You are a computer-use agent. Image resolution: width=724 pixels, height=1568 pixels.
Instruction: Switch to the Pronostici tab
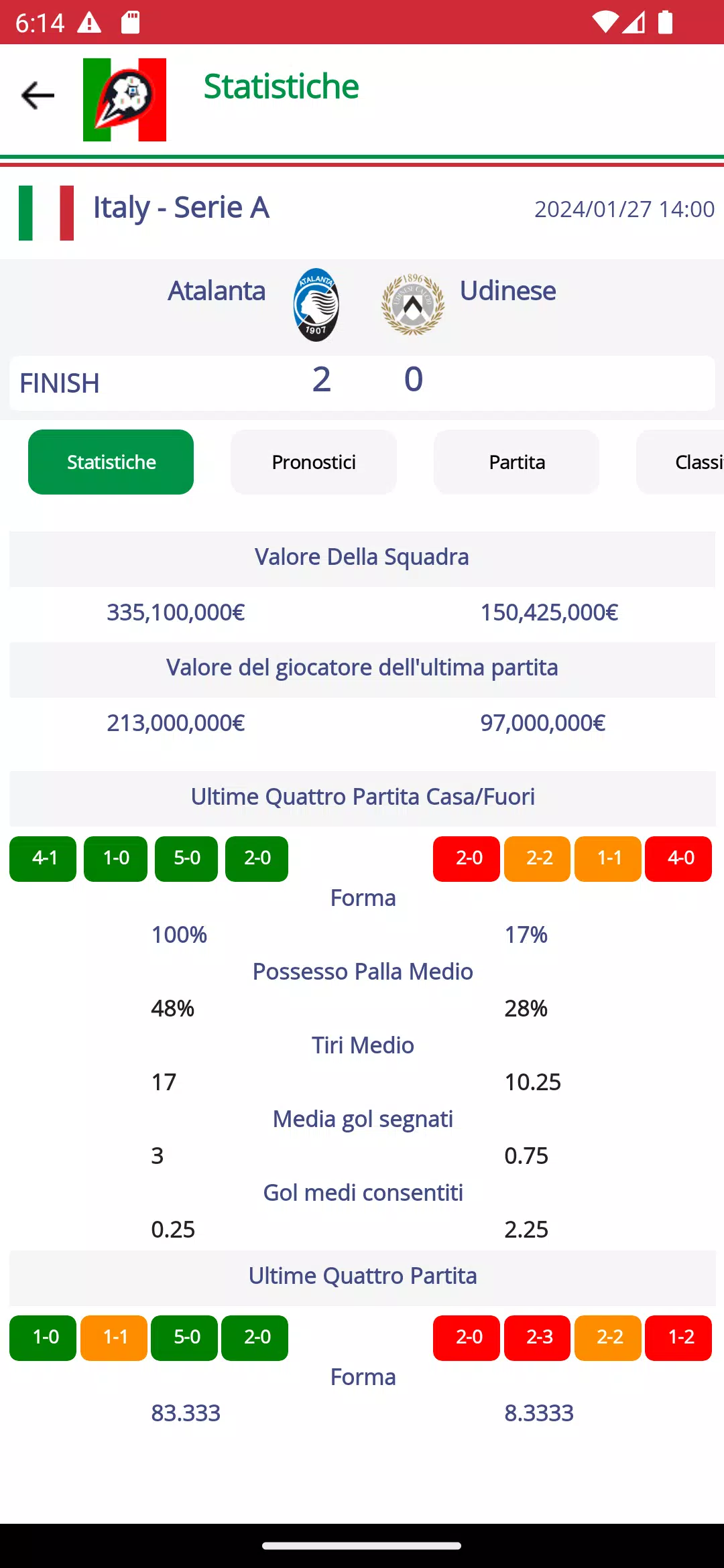click(x=314, y=462)
